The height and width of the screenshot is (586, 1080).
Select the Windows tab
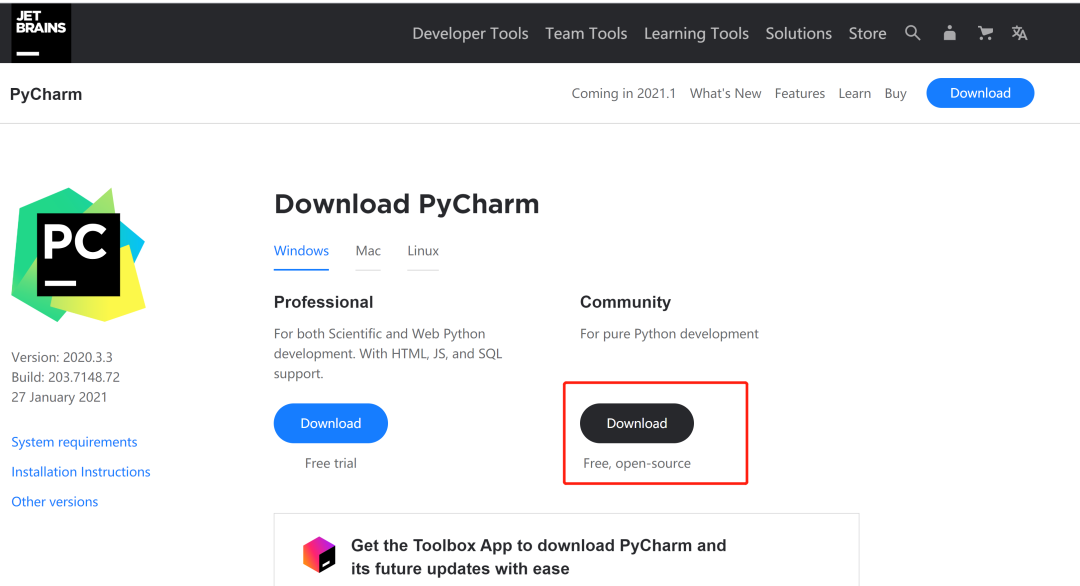pyautogui.click(x=301, y=251)
